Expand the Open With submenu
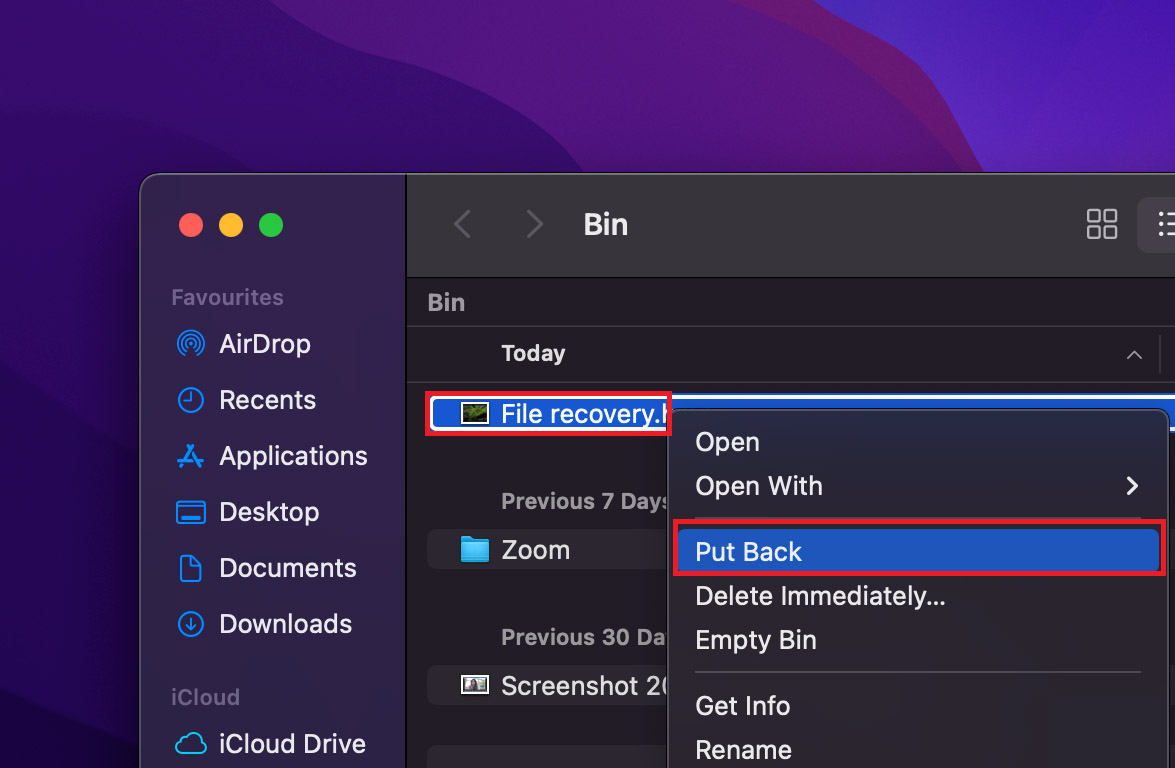The image size is (1175, 768). click(1132, 486)
